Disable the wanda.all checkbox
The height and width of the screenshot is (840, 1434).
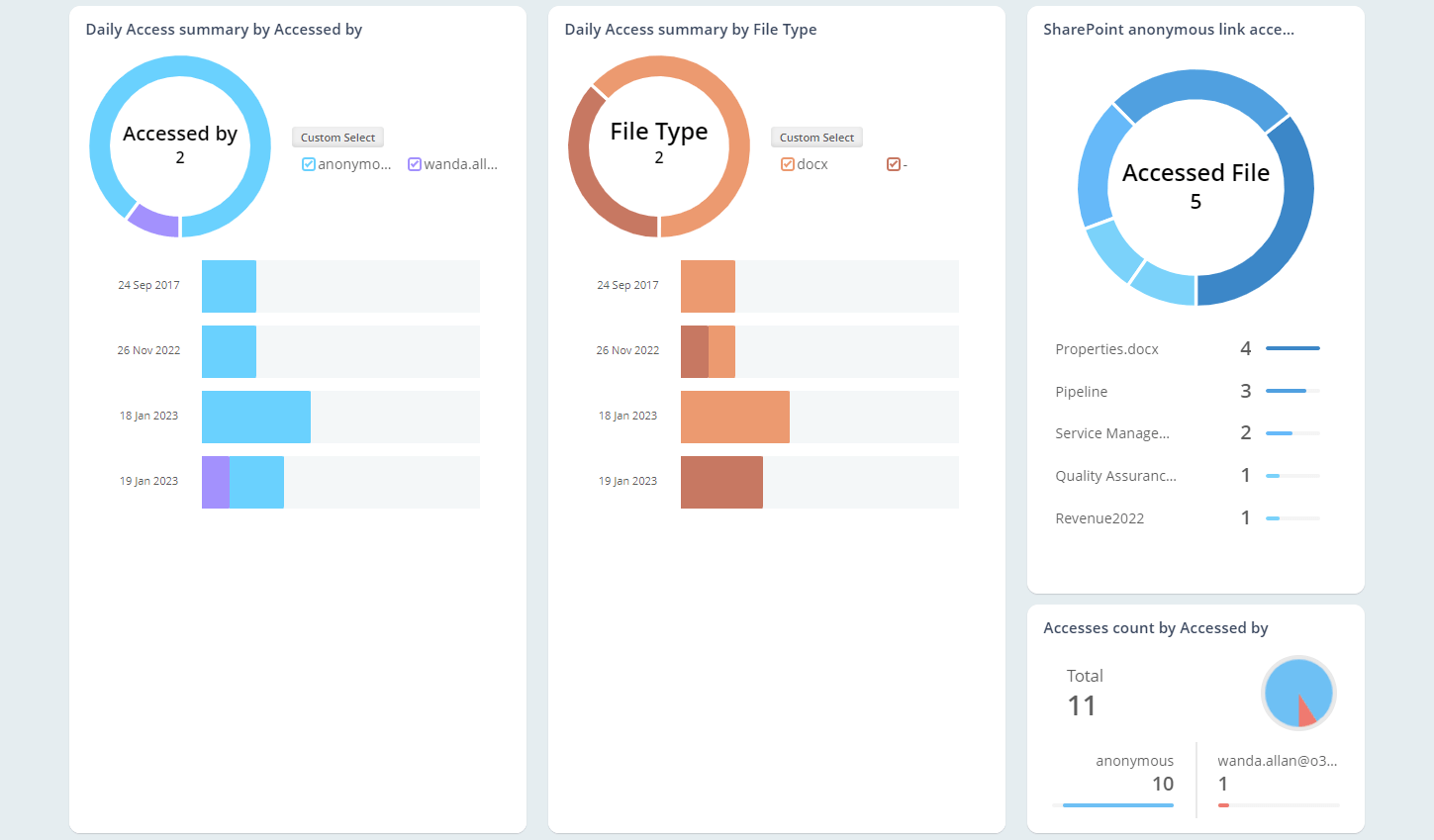point(413,163)
